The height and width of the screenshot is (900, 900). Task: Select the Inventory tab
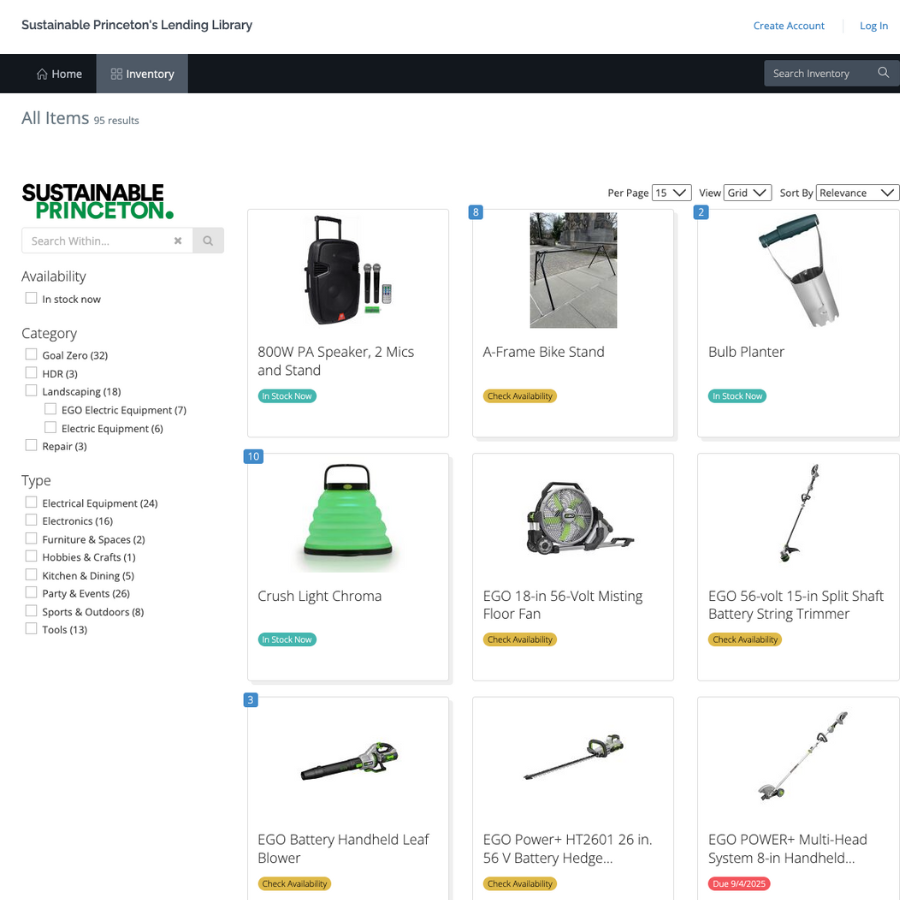[142, 74]
